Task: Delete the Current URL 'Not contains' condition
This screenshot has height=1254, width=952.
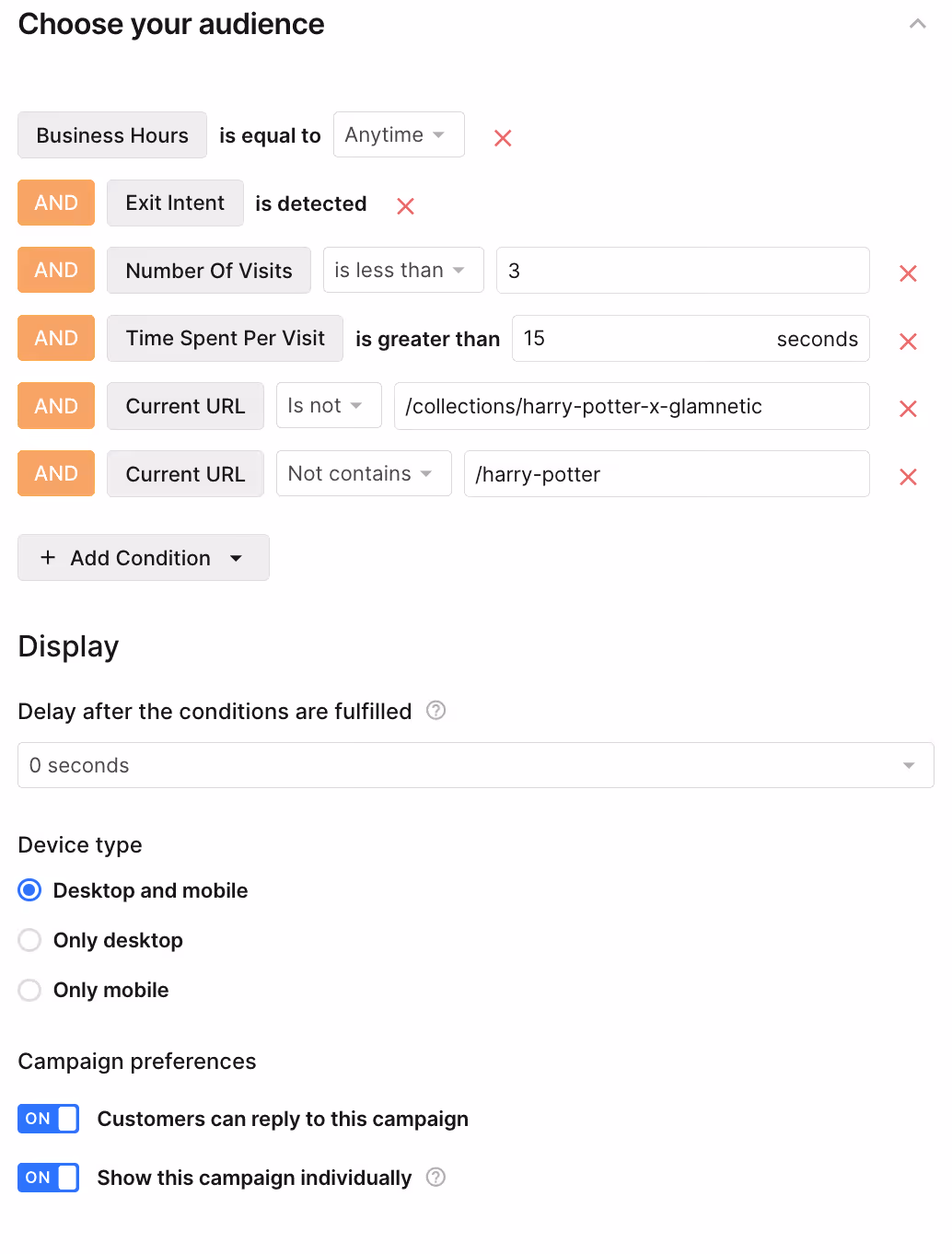Action: tap(908, 477)
